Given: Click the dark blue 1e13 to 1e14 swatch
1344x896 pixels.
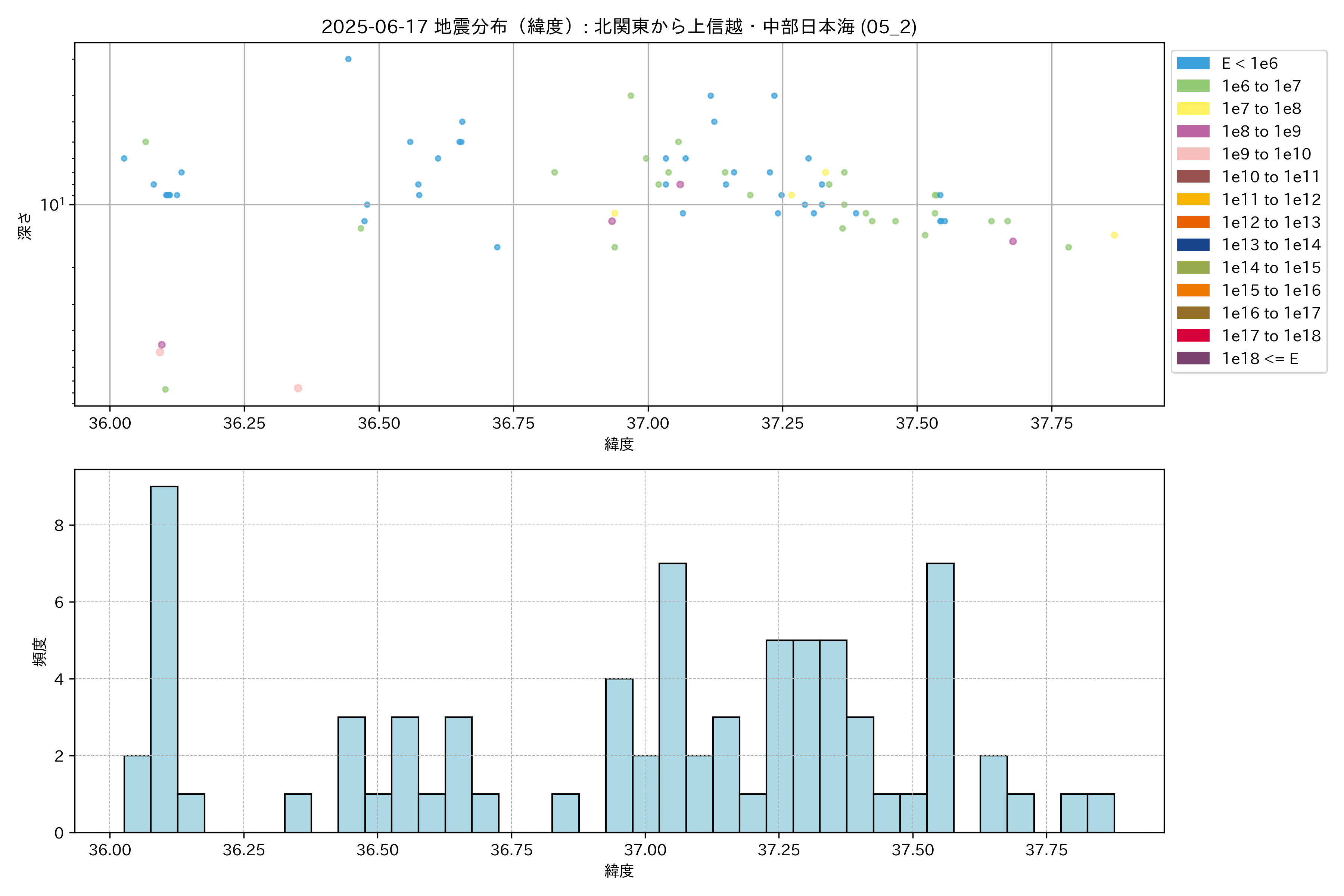Looking at the screenshot, I should pyautogui.click(x=1192, y=245).
